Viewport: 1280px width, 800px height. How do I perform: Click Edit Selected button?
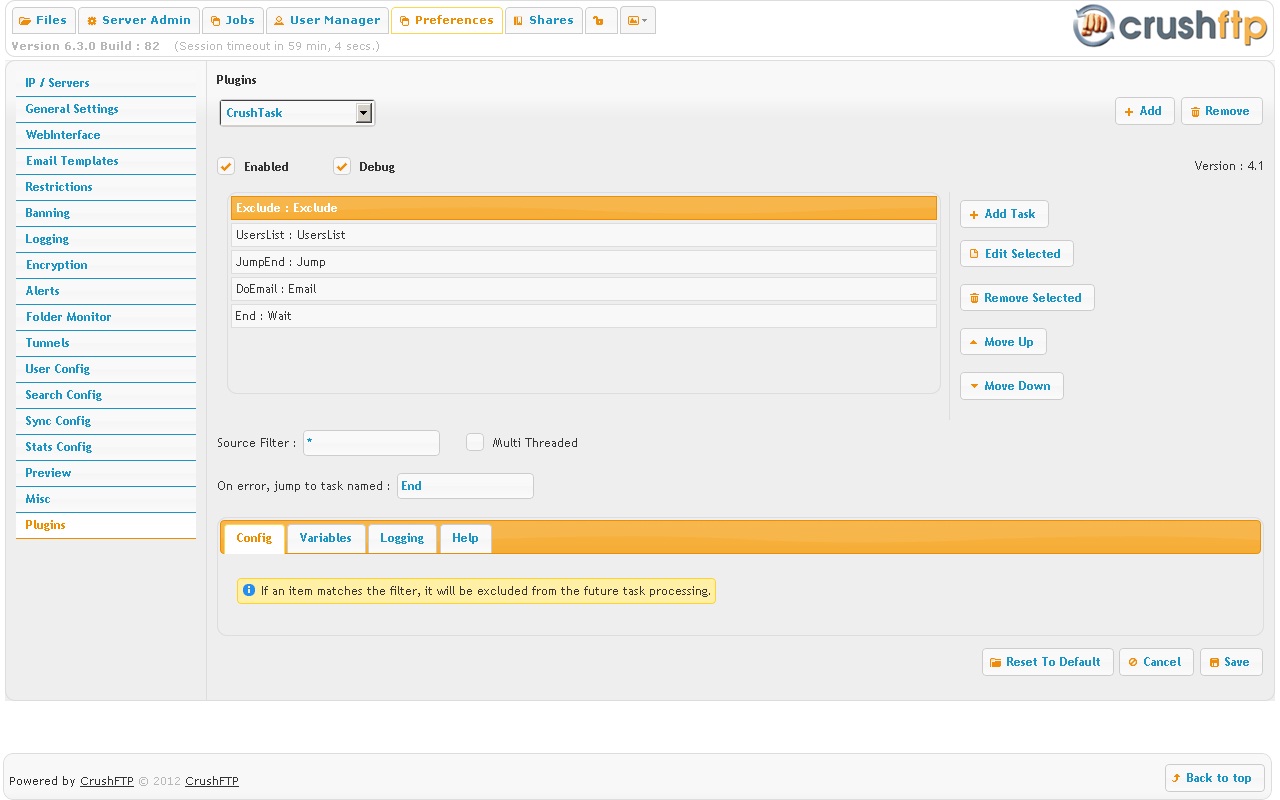(x=1016, y=254)
